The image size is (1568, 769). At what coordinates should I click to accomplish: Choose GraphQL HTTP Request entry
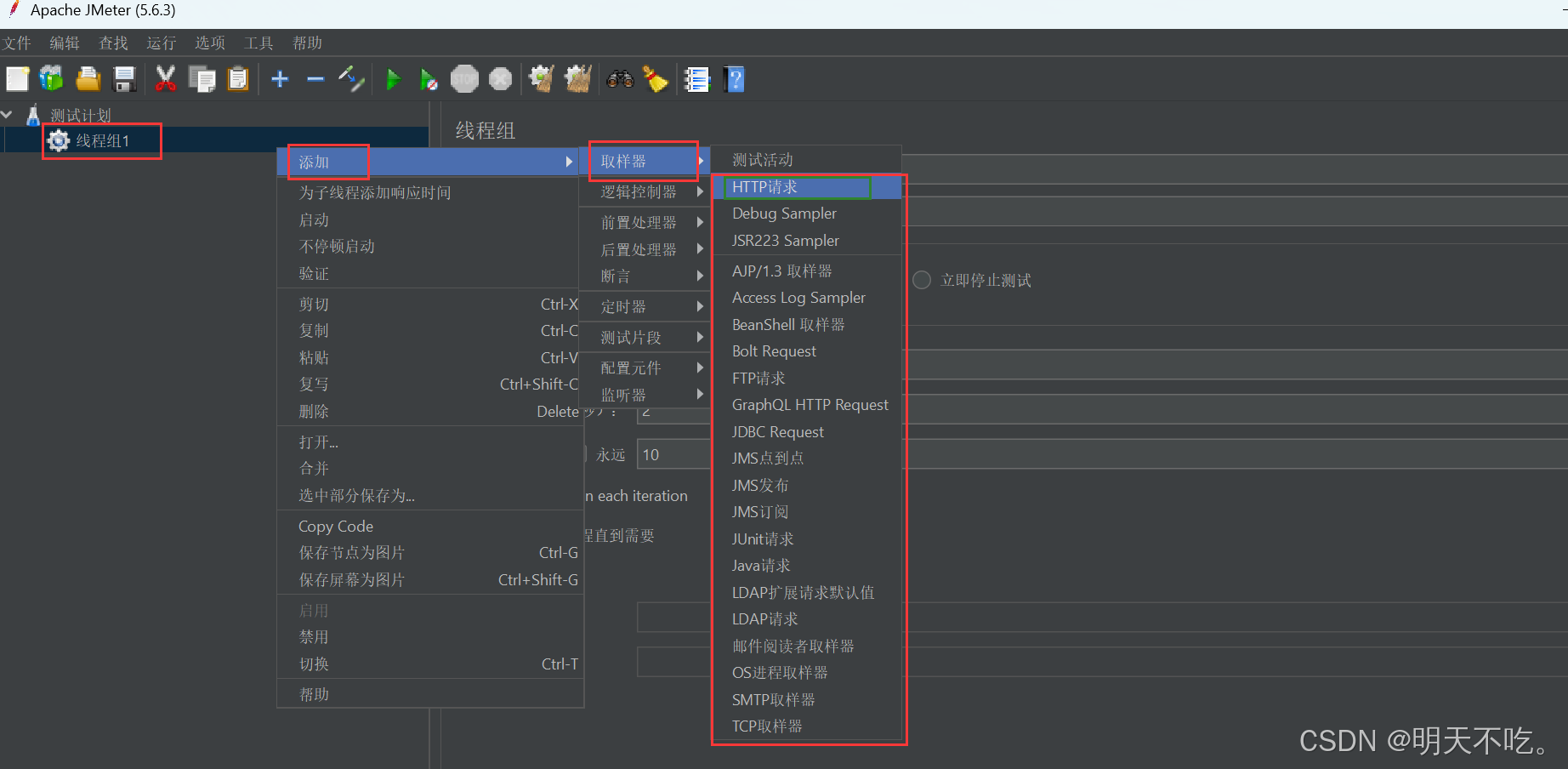(x=806, y=405)
